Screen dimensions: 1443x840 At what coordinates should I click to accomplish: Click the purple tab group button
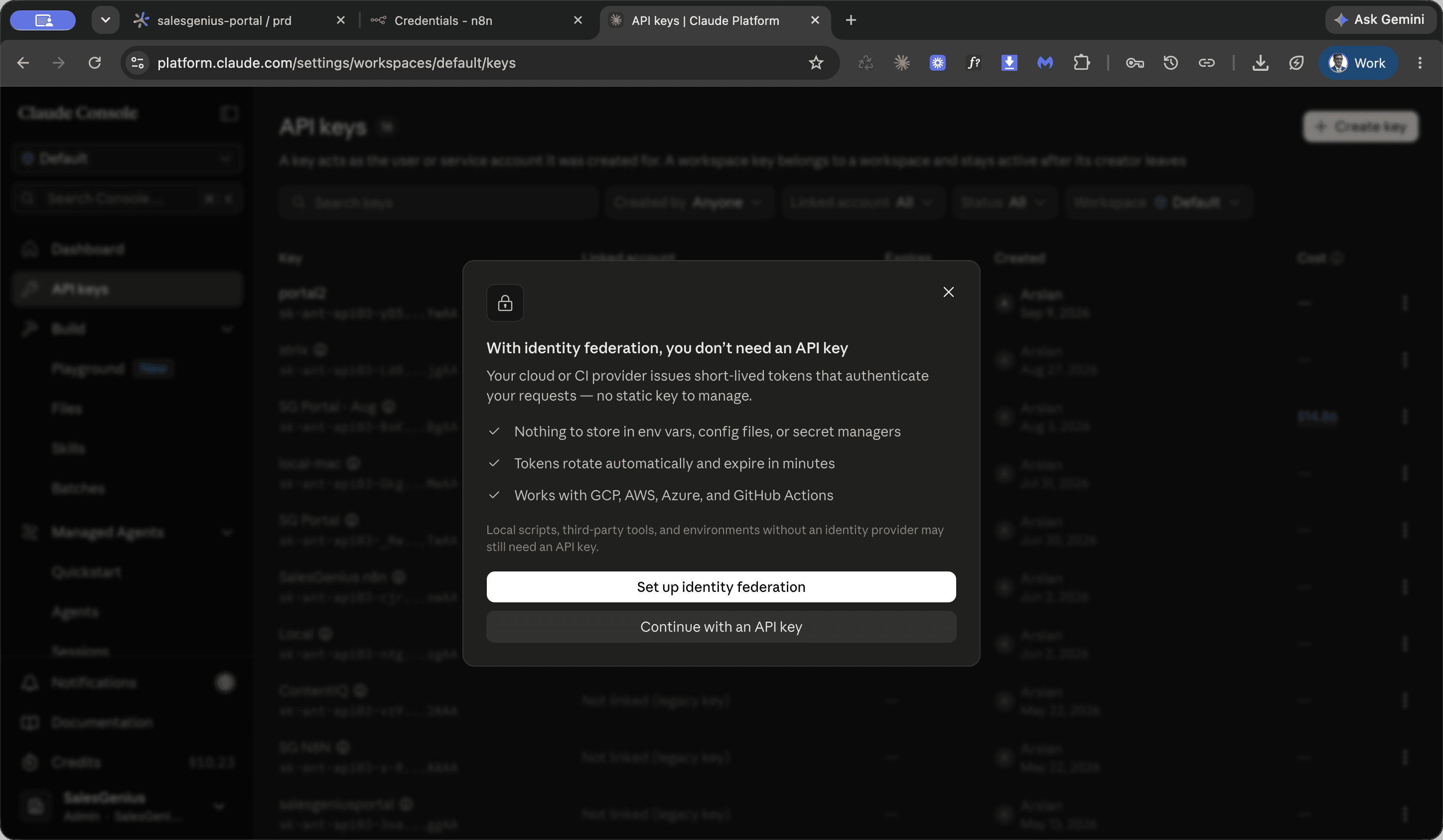click(43, 20)
